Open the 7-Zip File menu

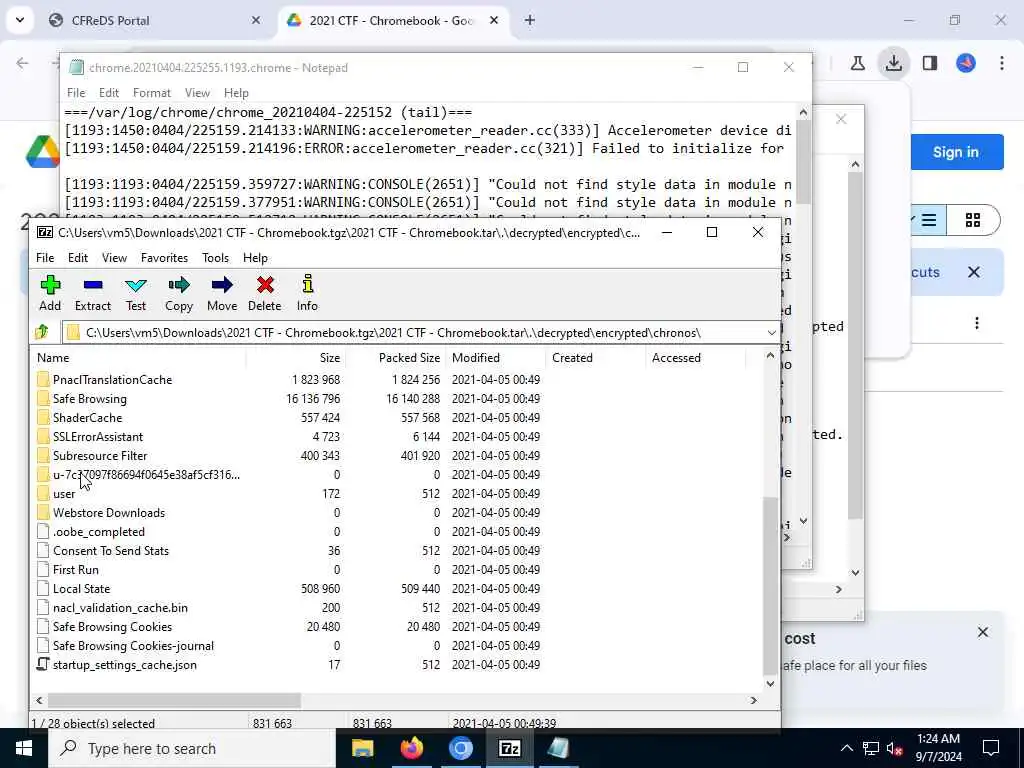click(45, 258)
